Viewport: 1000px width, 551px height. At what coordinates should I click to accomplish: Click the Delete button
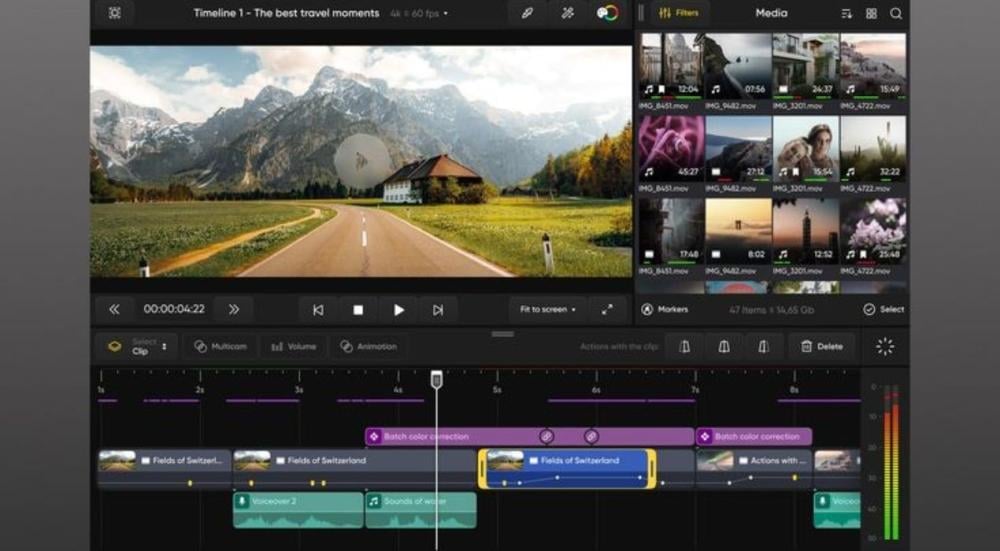(821, 346)
